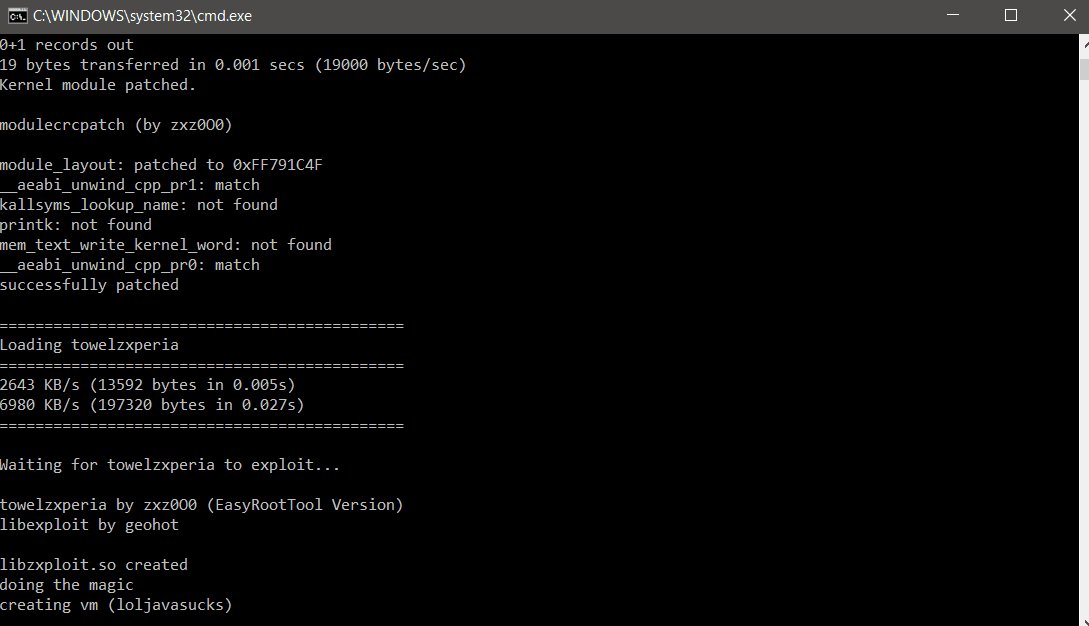Click the scrollbar track below thumb
Viewport: 1089px width, 626px height.
1084,347
